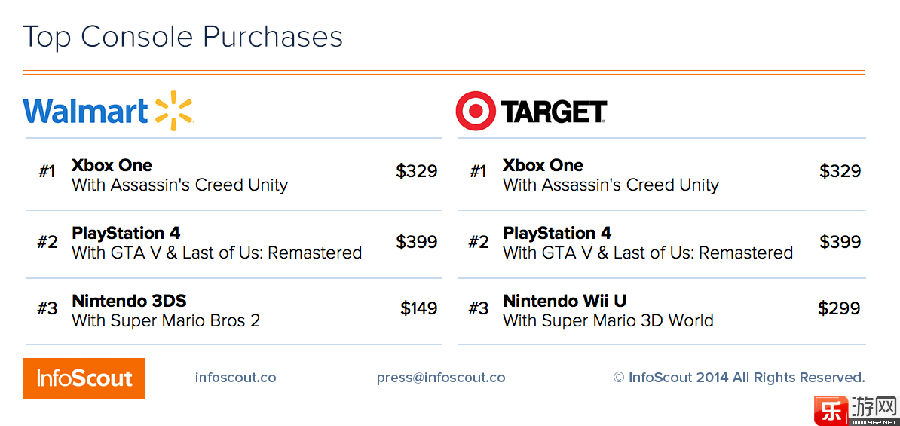Click the $299 price for Wii U

(x=840, y=308)
